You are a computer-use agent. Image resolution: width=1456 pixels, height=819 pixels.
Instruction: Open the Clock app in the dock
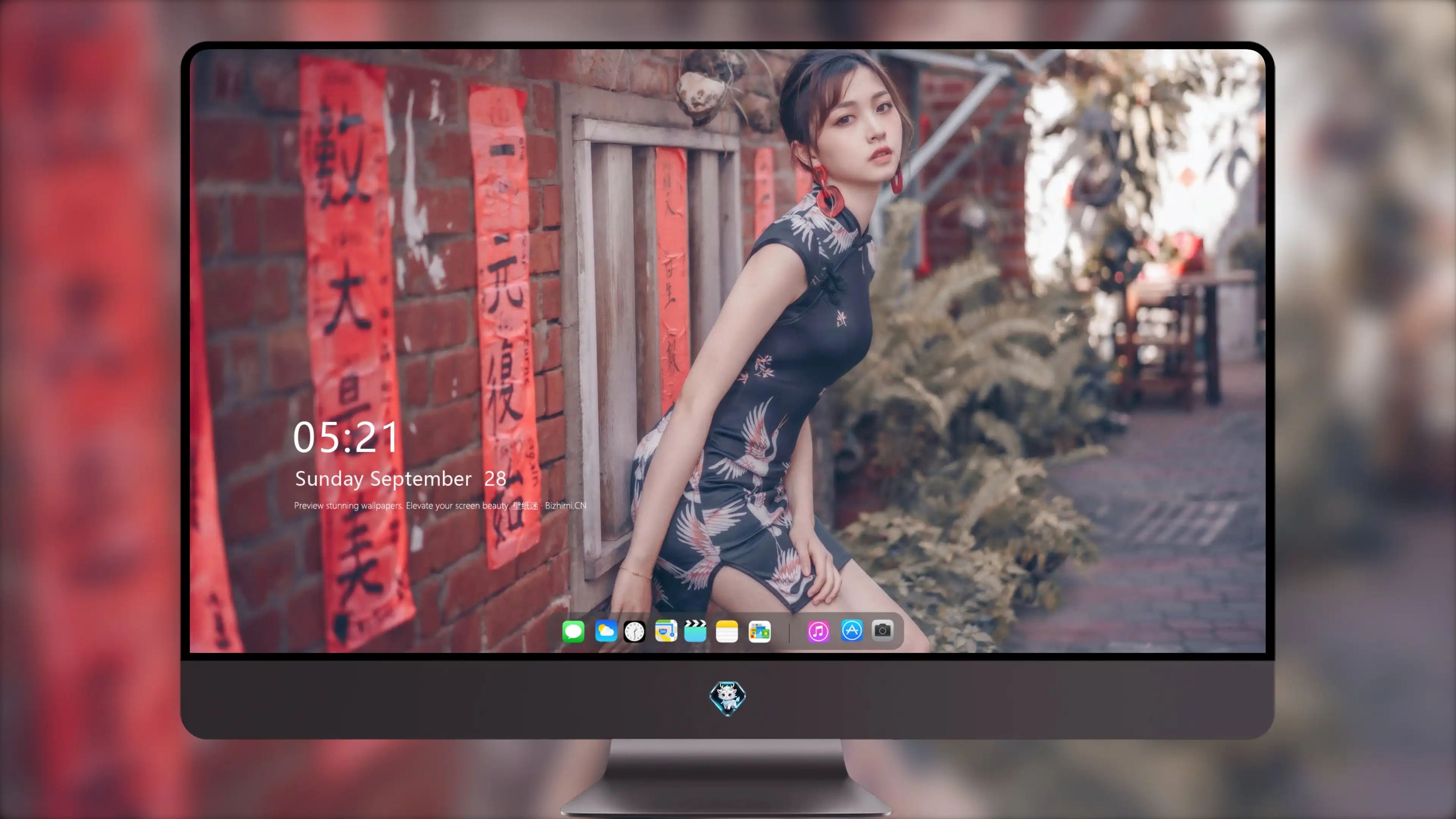[634, 631]
